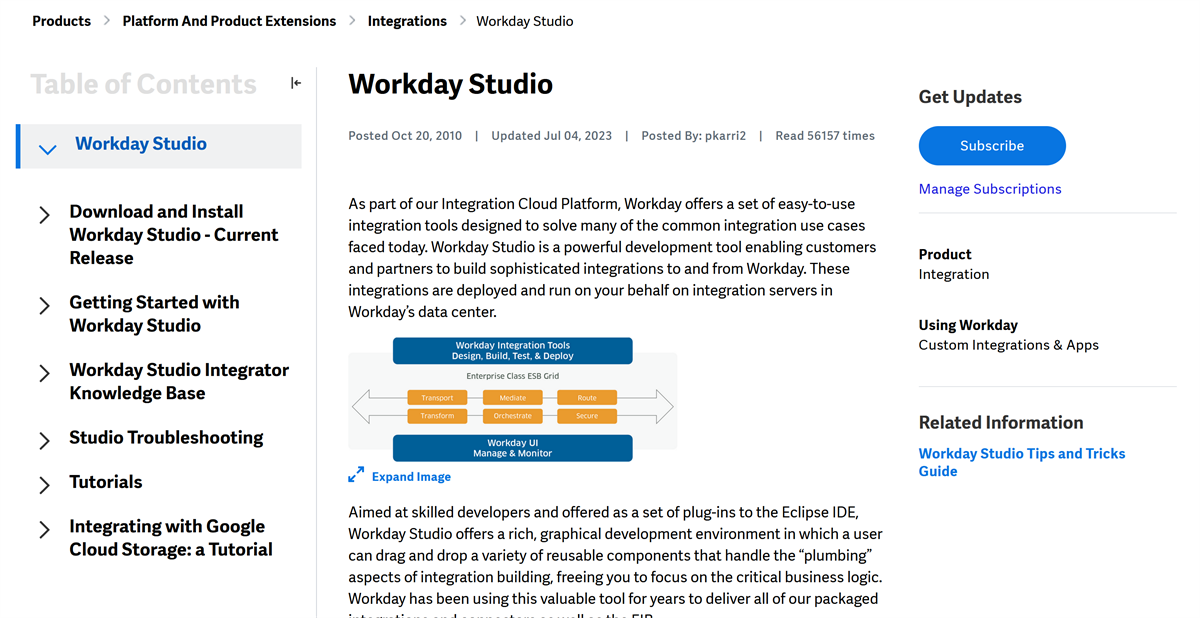Click 'Updated Jul 04, 2023' text
This screenshot has width=1200, height=618.
tap(551, 136)
